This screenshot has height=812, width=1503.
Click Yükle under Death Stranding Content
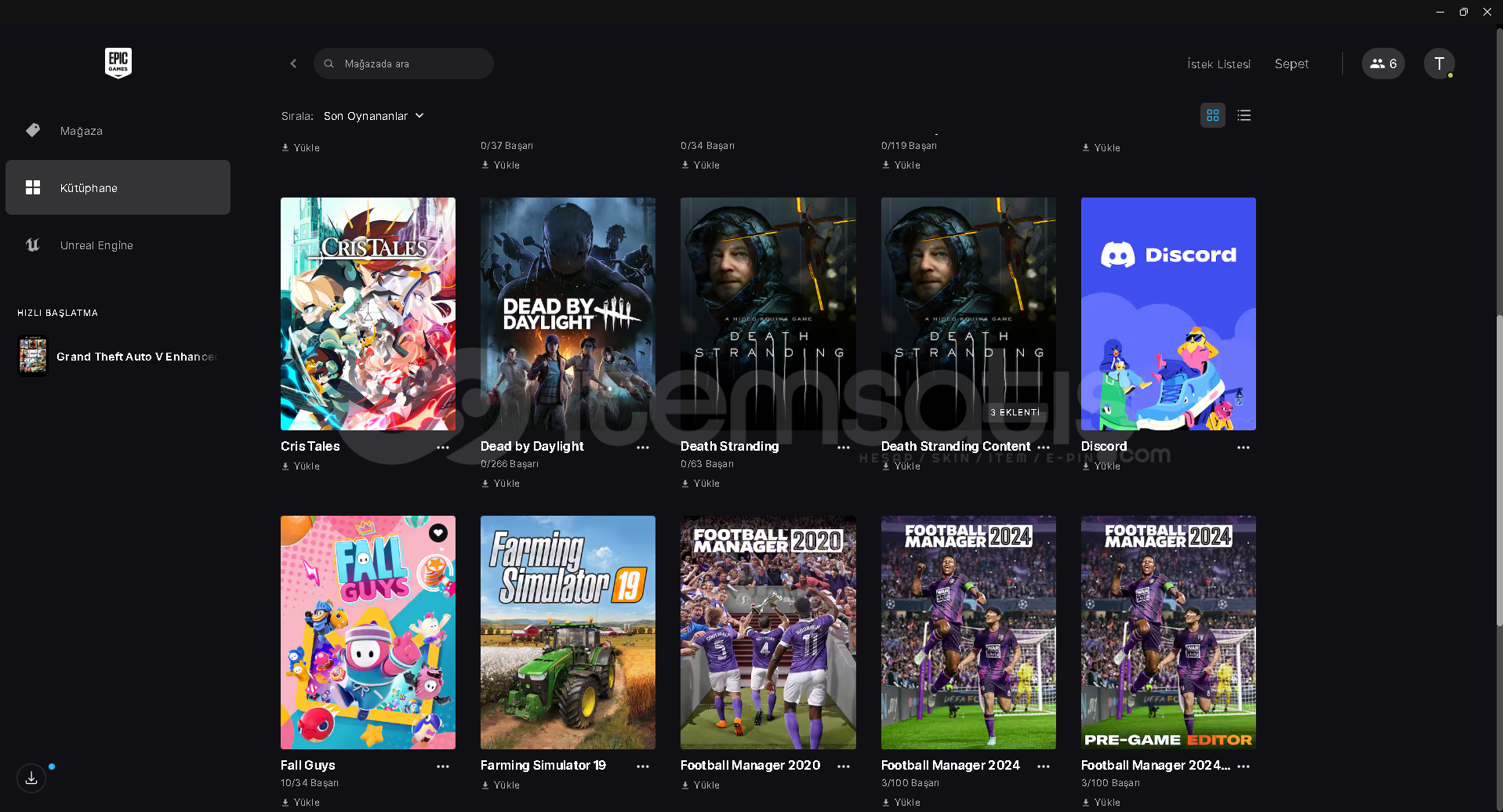[x=902, y=466]
